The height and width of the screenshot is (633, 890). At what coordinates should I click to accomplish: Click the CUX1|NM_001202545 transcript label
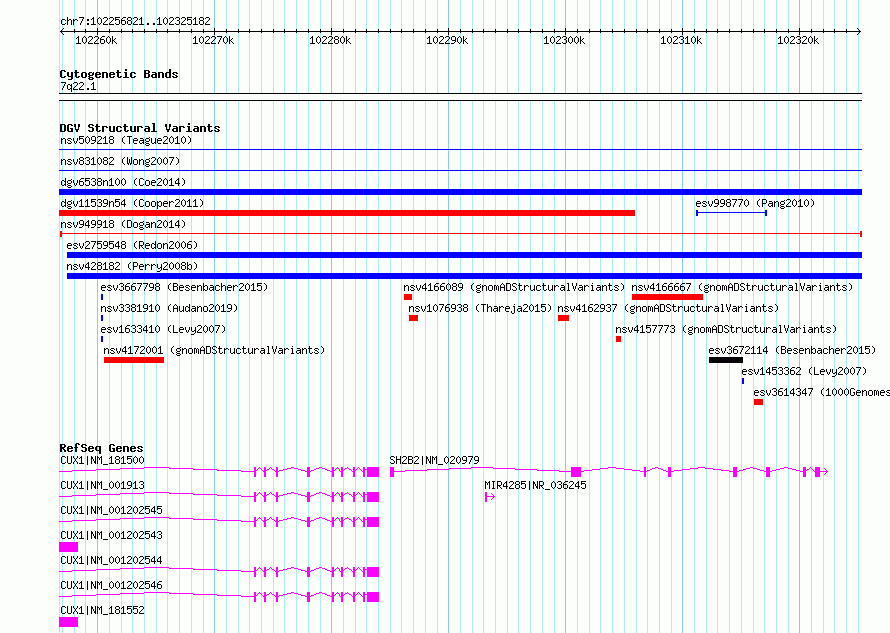(x=111, y=510)
